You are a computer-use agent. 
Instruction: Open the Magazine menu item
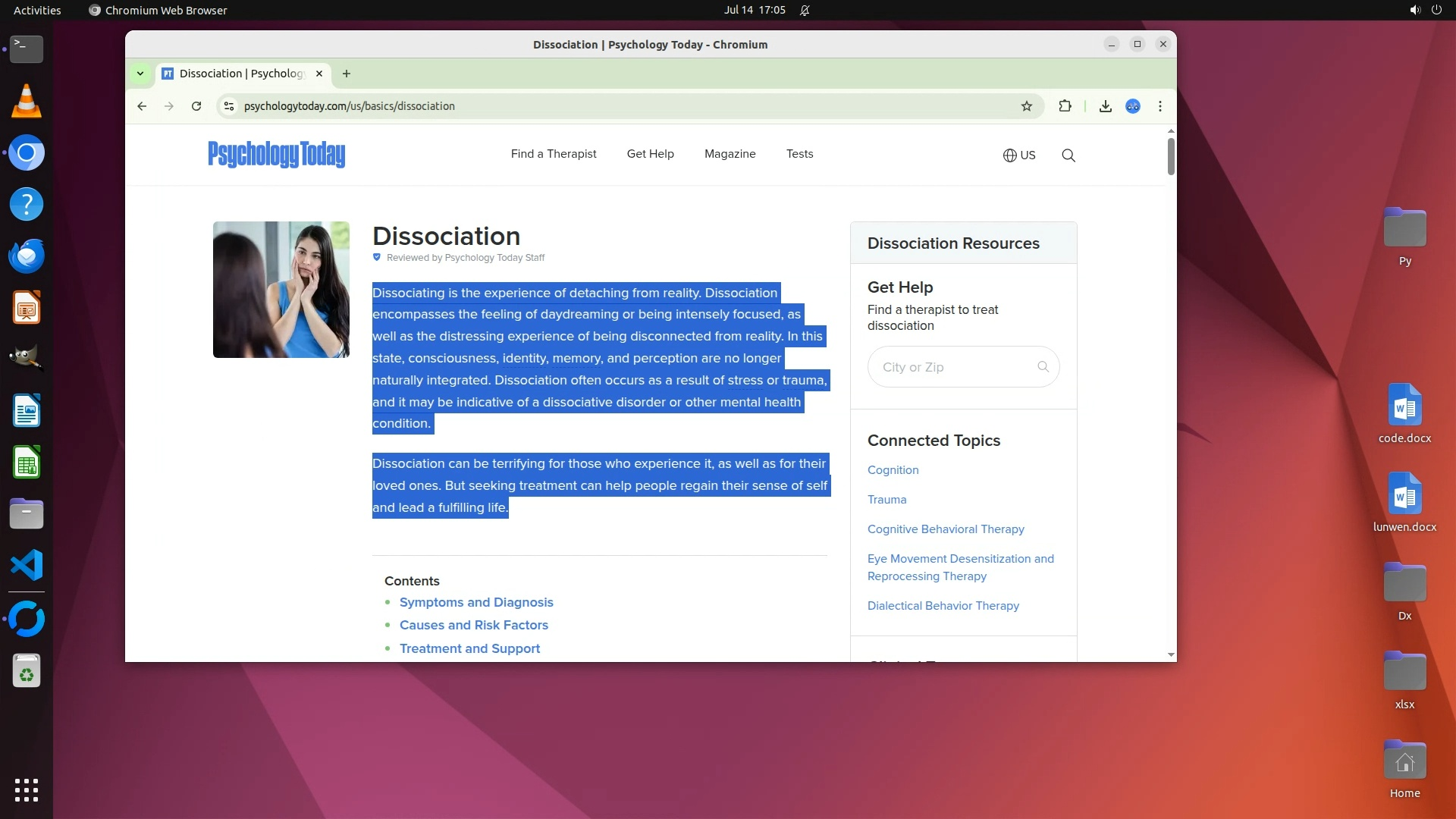pos(730,154)
